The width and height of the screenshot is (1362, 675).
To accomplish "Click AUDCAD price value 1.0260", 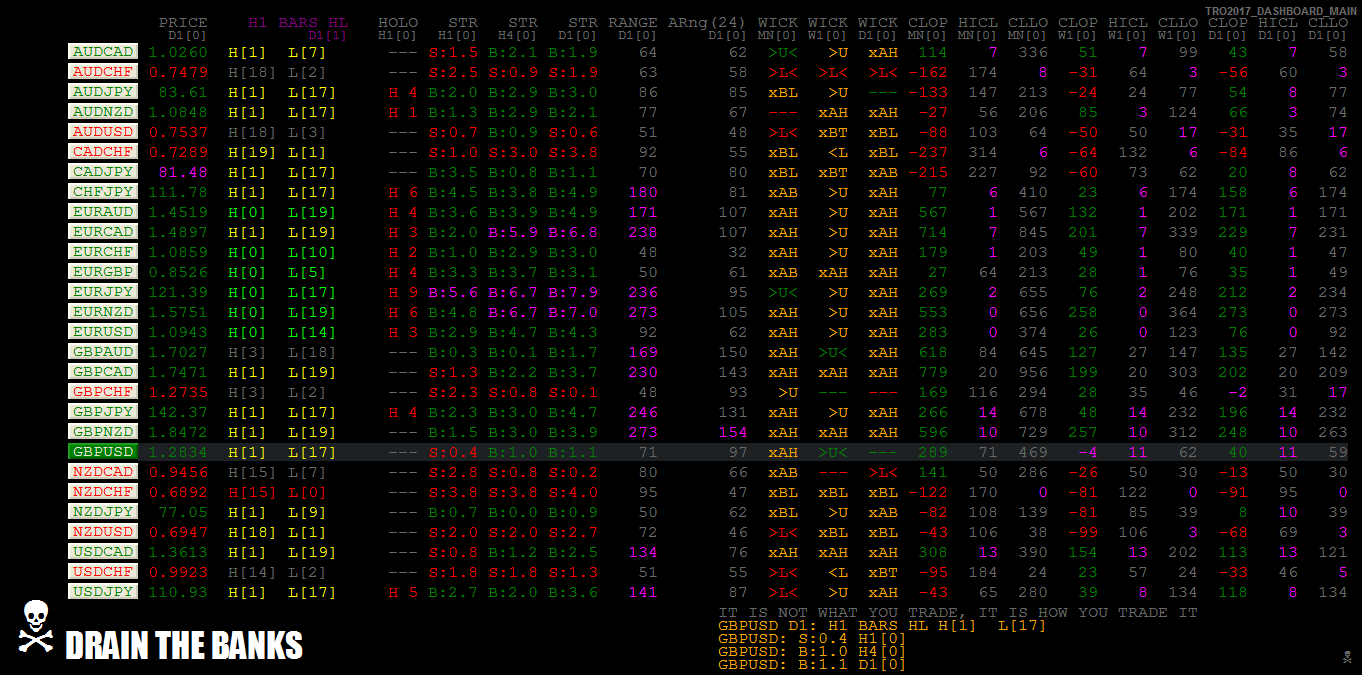I will (x=178, y=52).
